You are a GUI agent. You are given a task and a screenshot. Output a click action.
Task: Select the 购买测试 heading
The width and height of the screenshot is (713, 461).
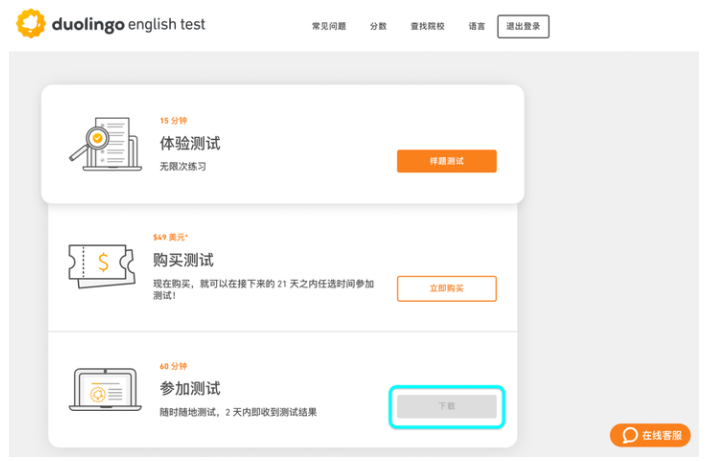pyautogui.click(x=183, y=260)
